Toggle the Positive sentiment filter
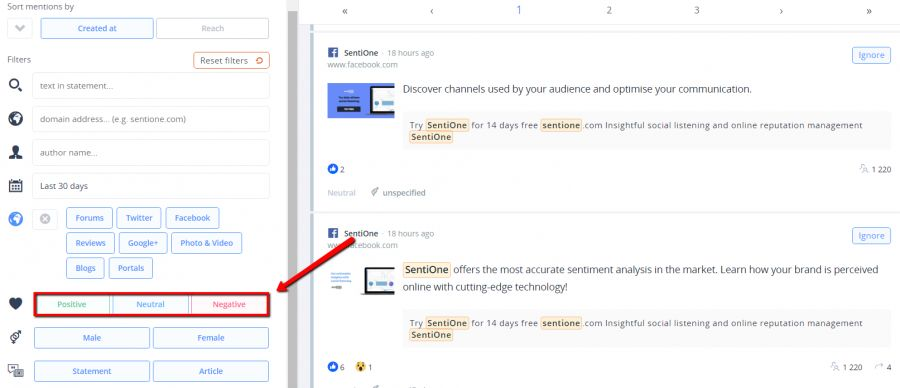The height and width of the screenshot is (388, 900). pyautogui.click(x=72, y=304)
